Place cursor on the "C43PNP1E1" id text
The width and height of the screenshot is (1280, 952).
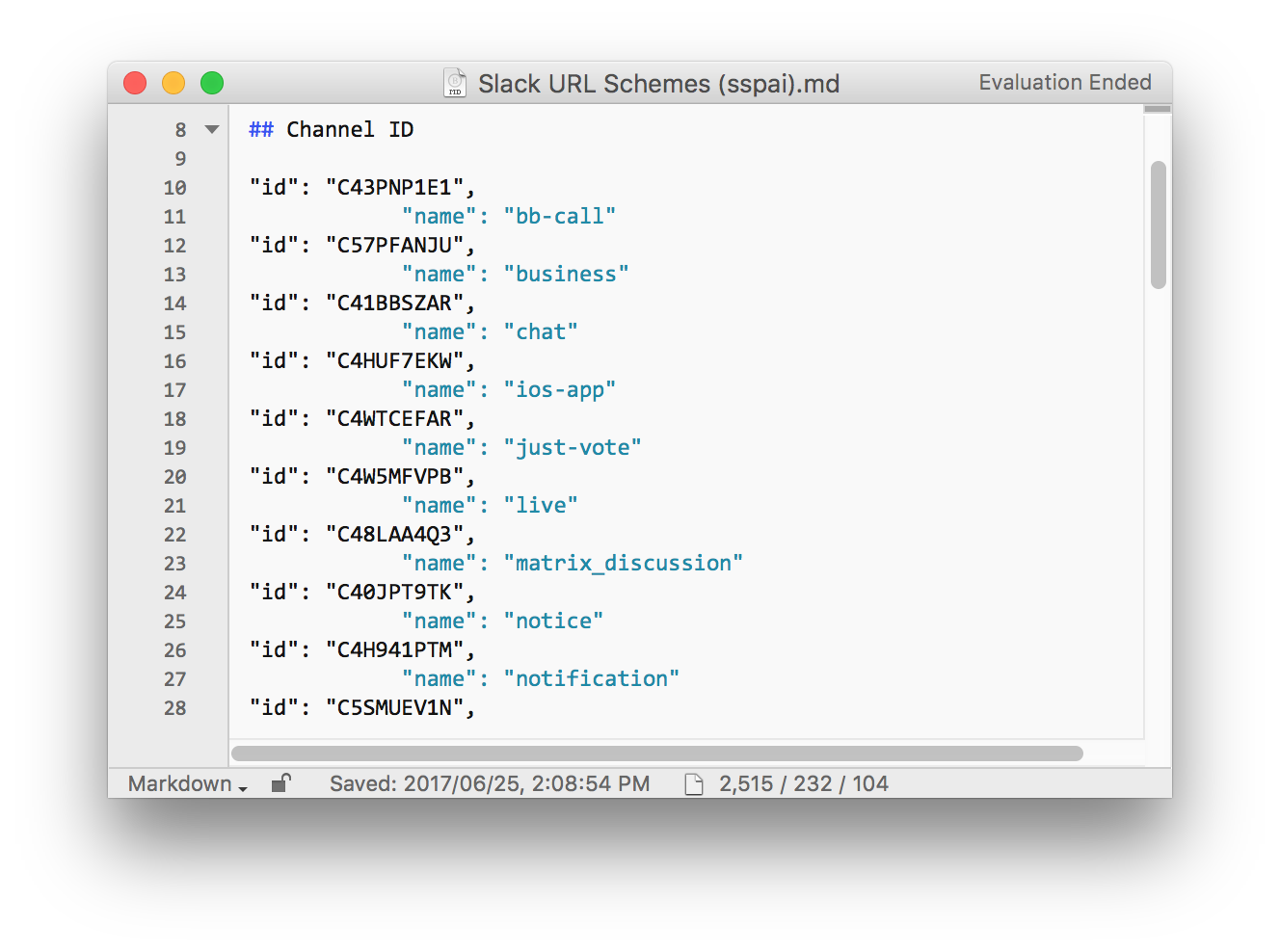(x=393, y=188)
